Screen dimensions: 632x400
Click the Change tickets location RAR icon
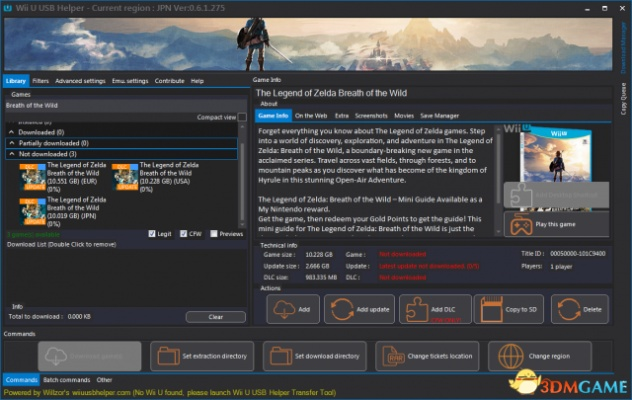[x=393, y=356]
